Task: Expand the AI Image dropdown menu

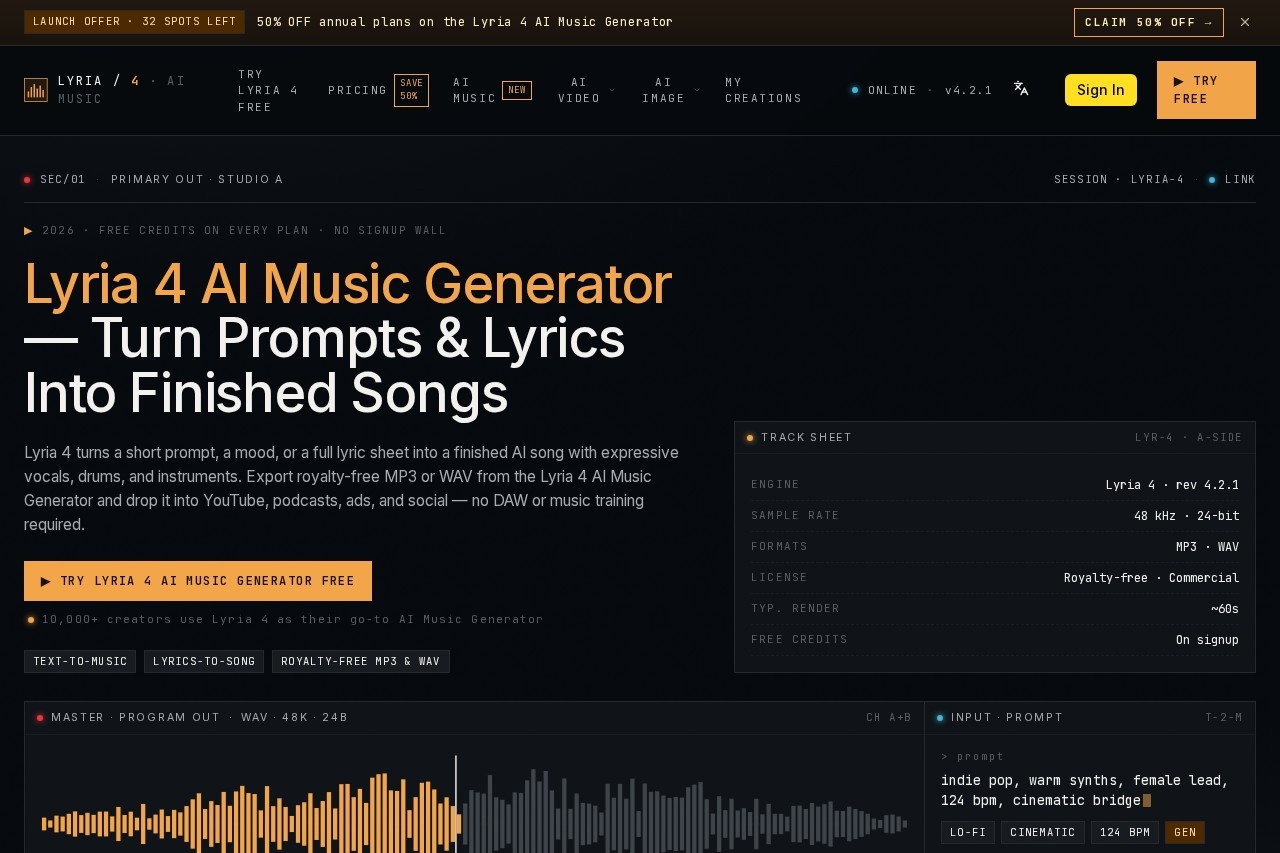Action: click(671, 90)
